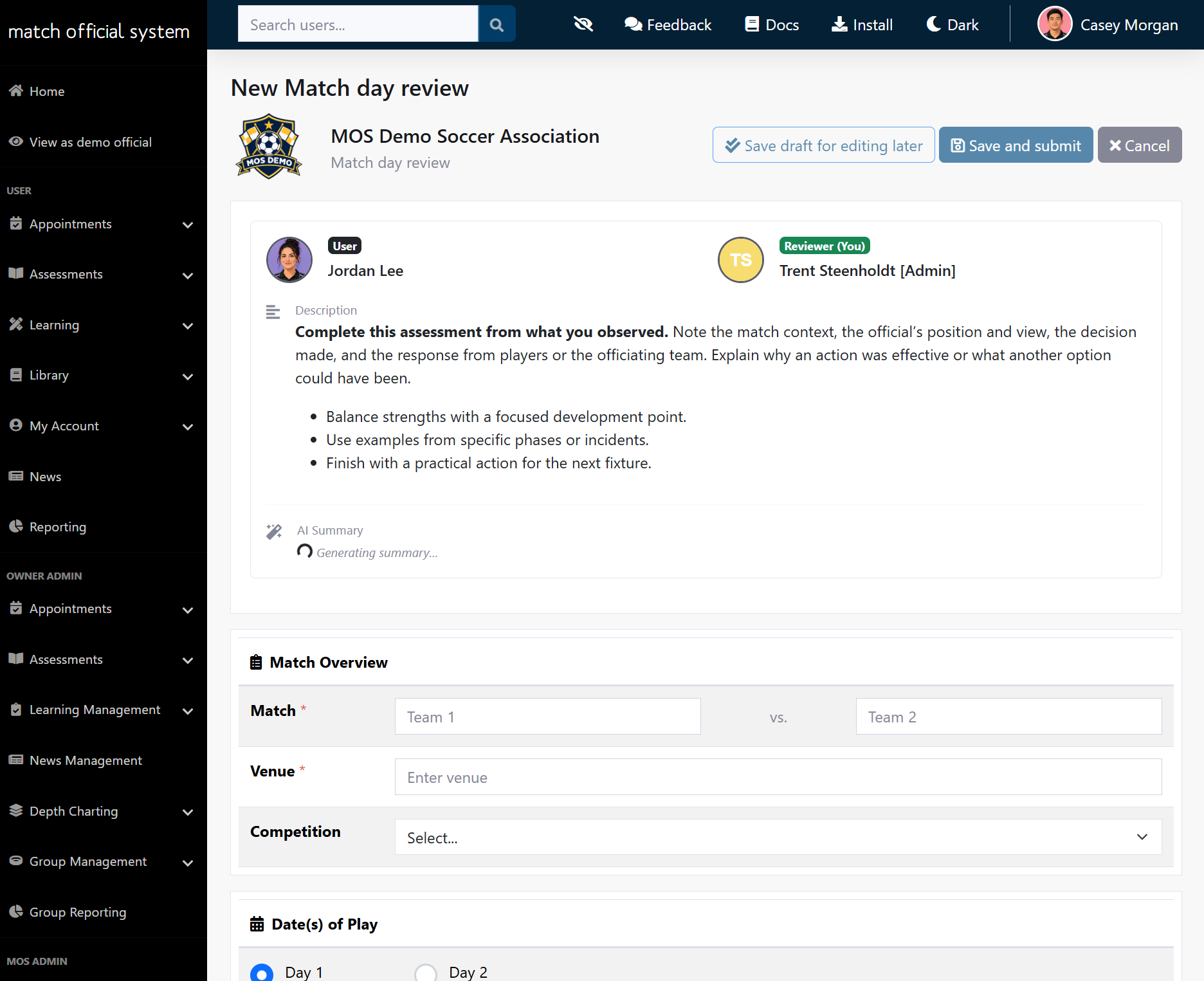Open the Competition select dropdown

click(778, 838)
